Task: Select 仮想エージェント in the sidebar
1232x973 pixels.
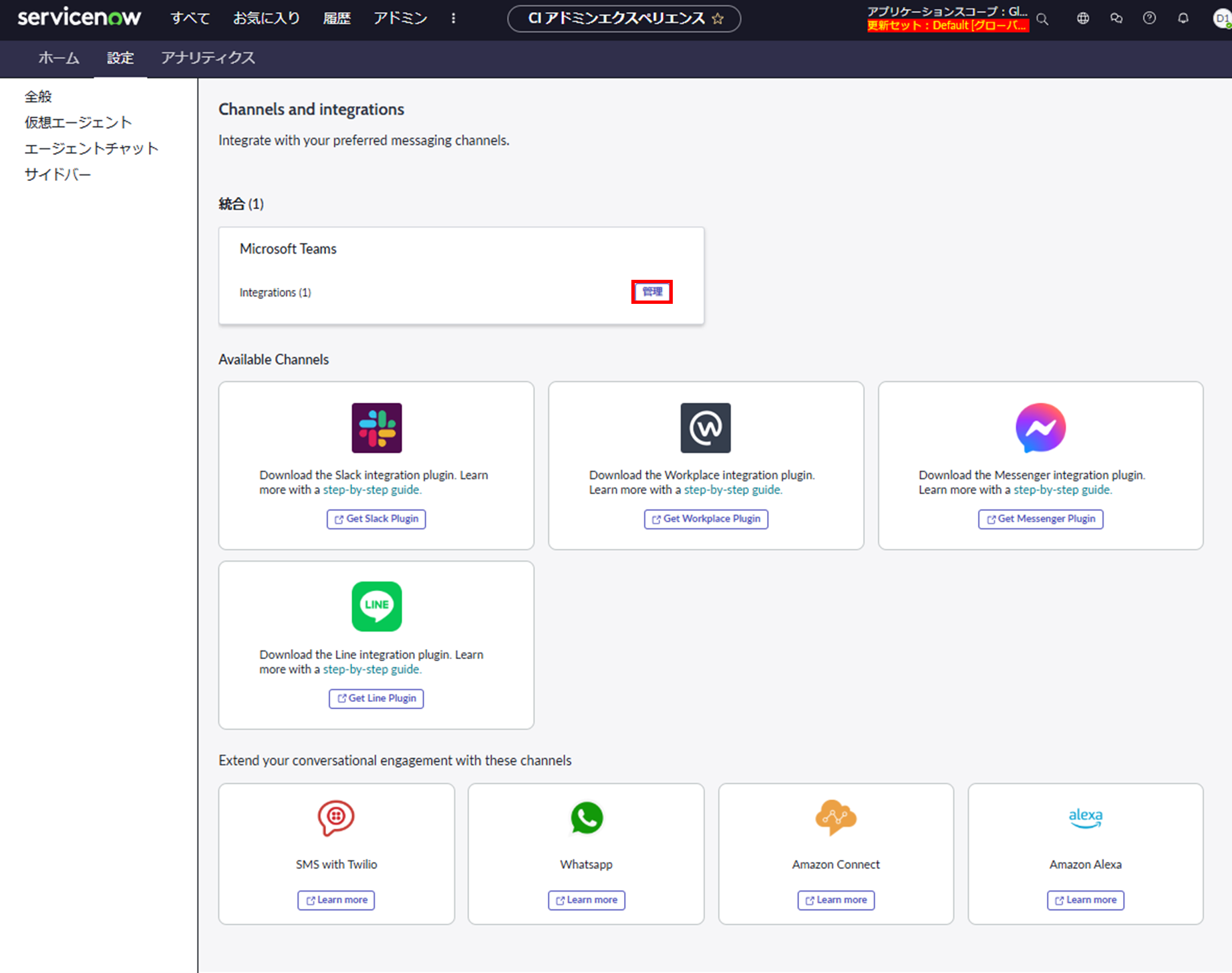Action: 78,123
